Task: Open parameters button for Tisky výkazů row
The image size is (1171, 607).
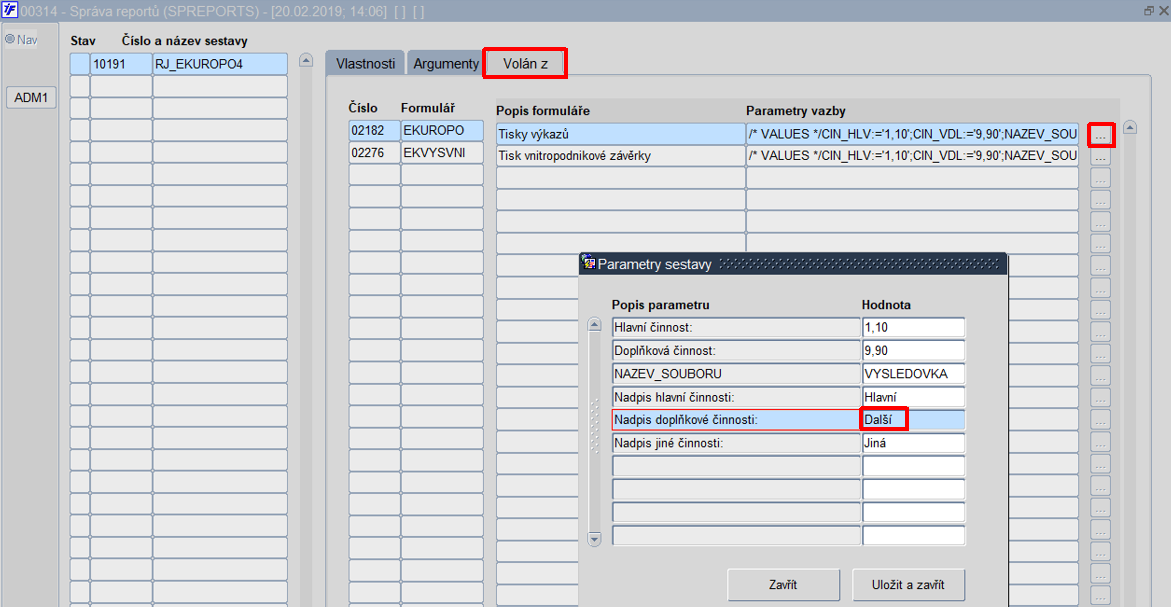Action: [1101, 135]
